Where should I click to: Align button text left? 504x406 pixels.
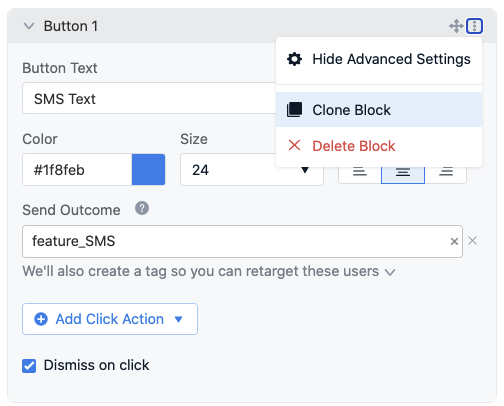tap(360, 172)
